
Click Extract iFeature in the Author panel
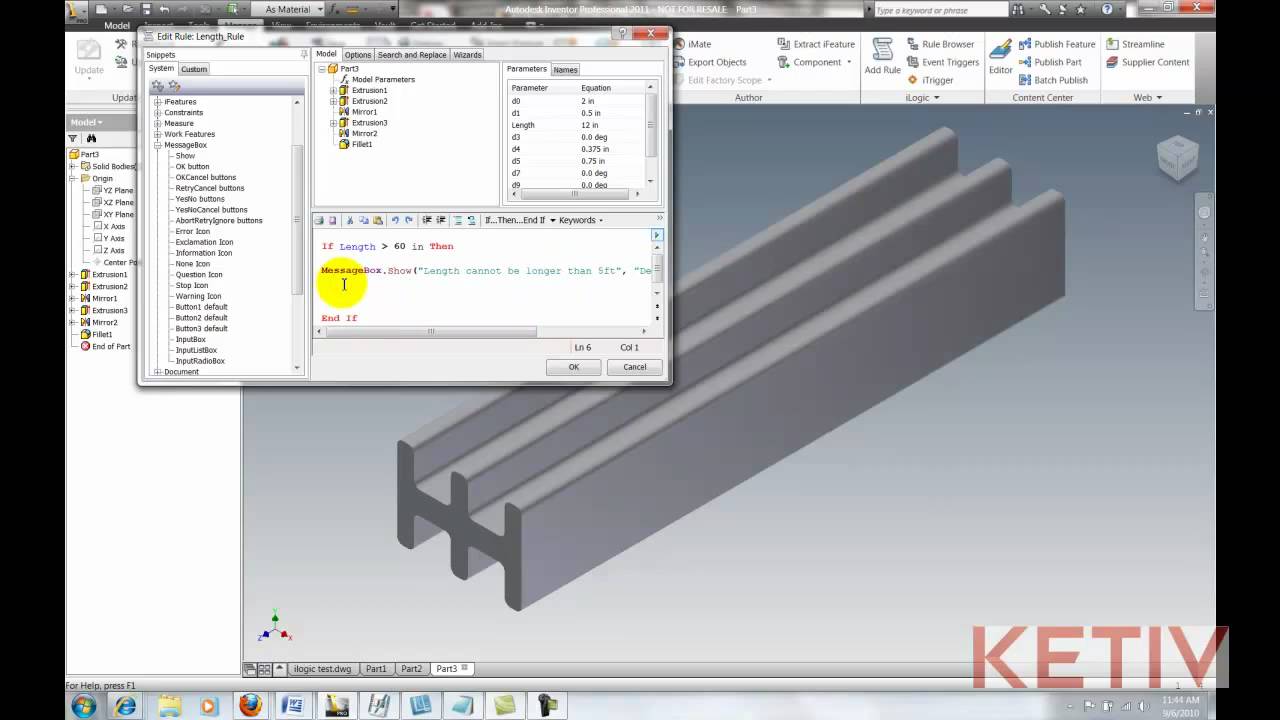tap(816, 44)
